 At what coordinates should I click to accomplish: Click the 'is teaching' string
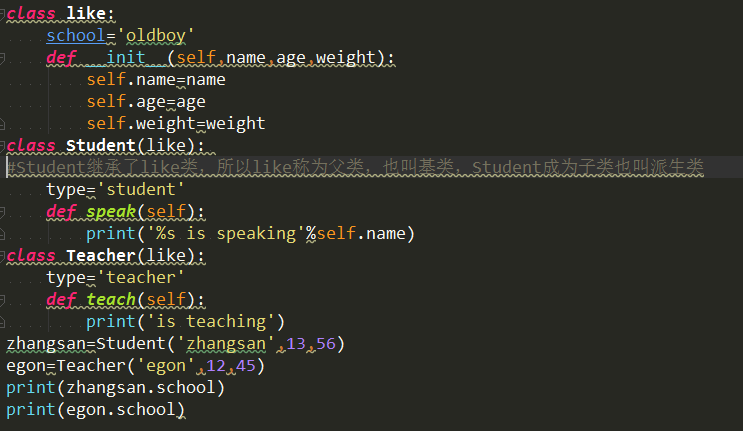tap(210, 322)
